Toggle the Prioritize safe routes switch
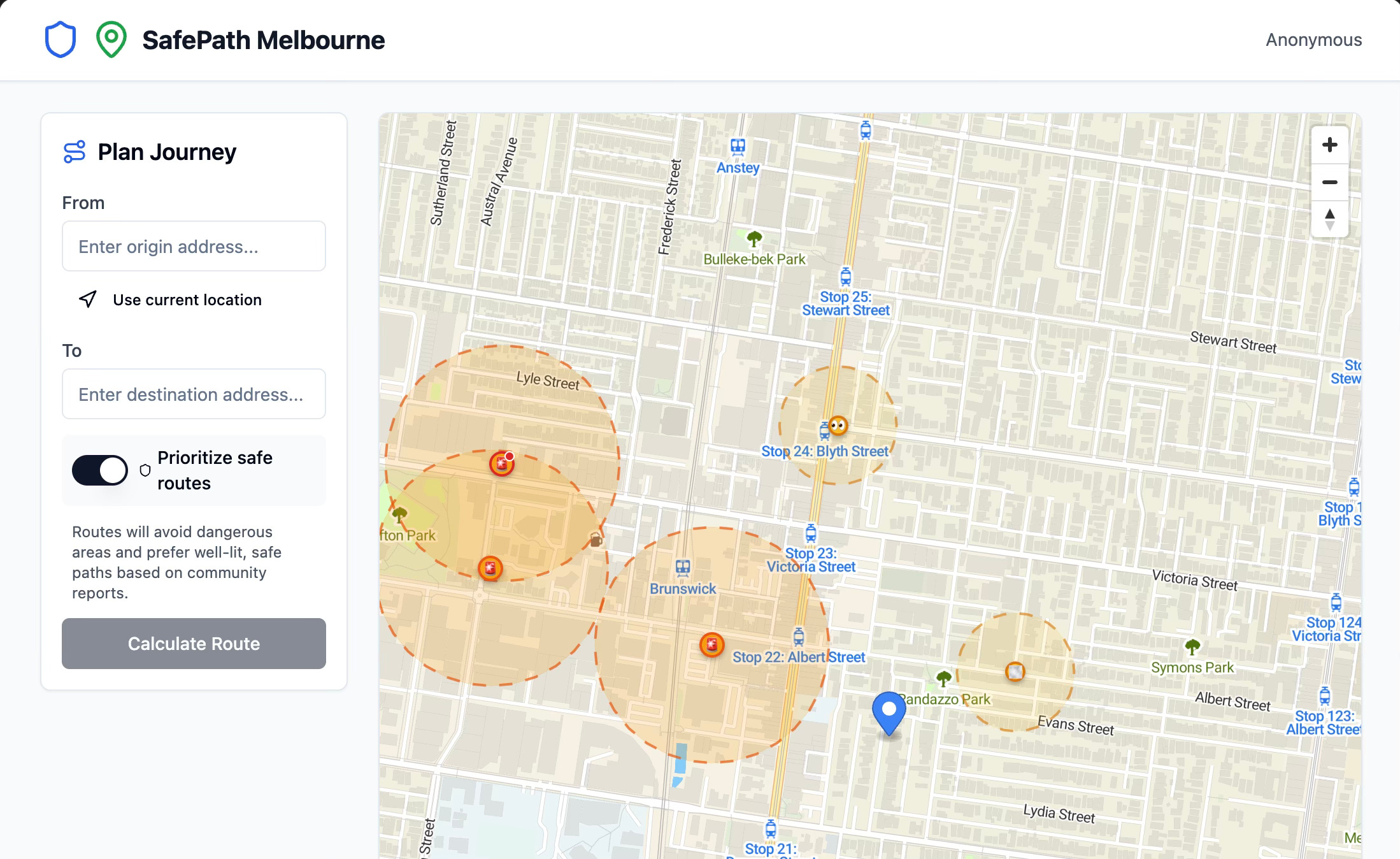The width and height of the screenshot is (1400, 859). click(x=100, y=470)
